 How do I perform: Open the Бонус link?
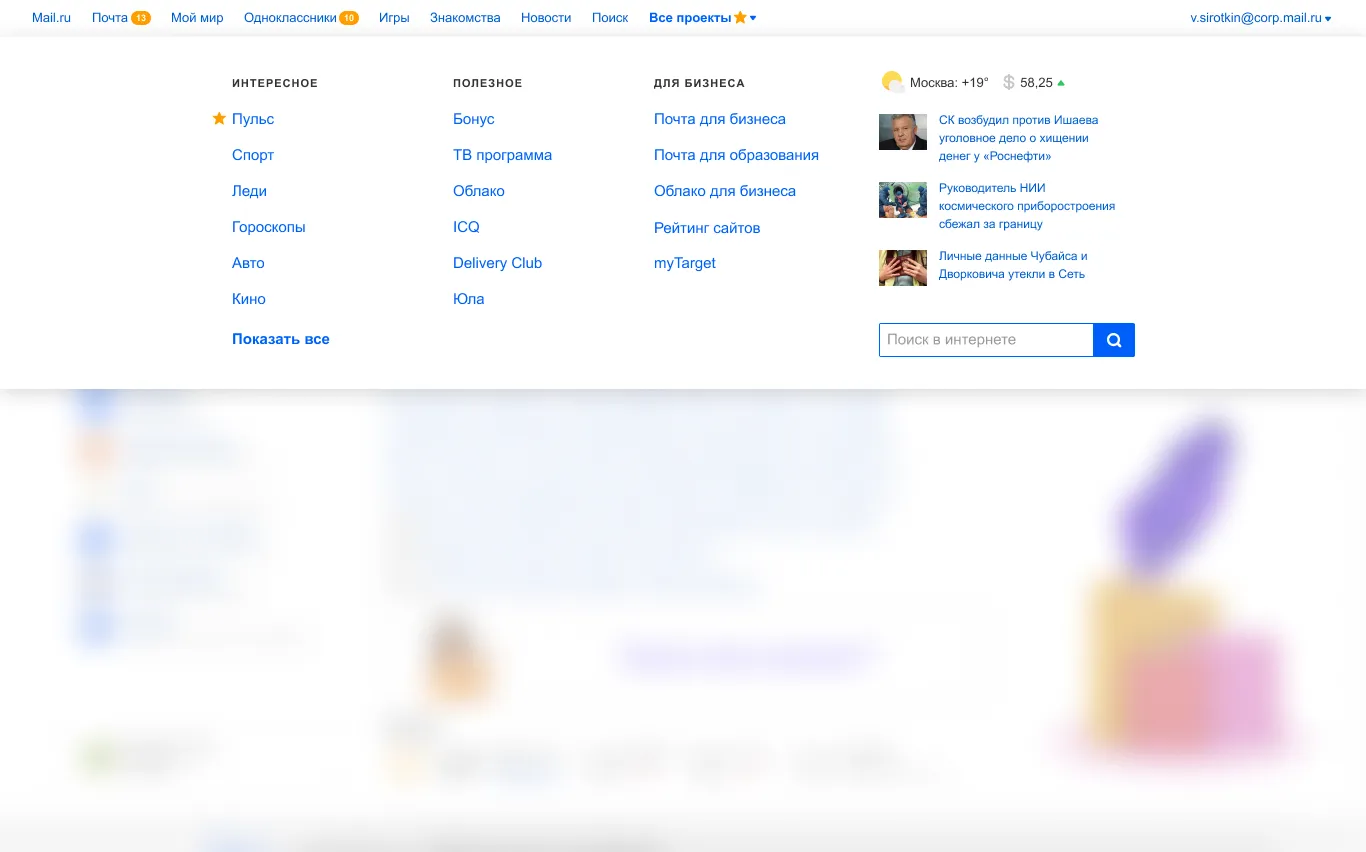(474, 119)
